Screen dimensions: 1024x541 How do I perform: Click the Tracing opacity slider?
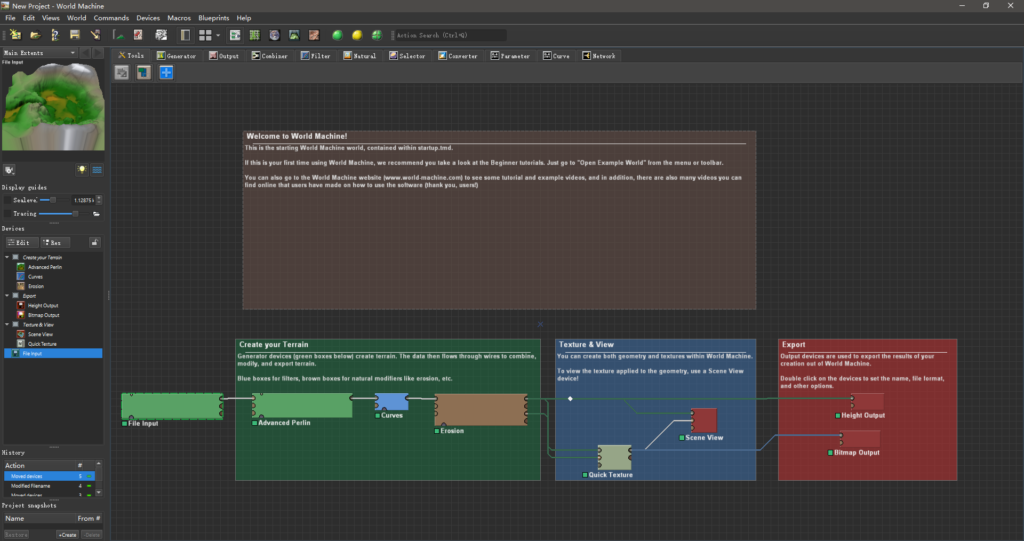pos(75,213)
